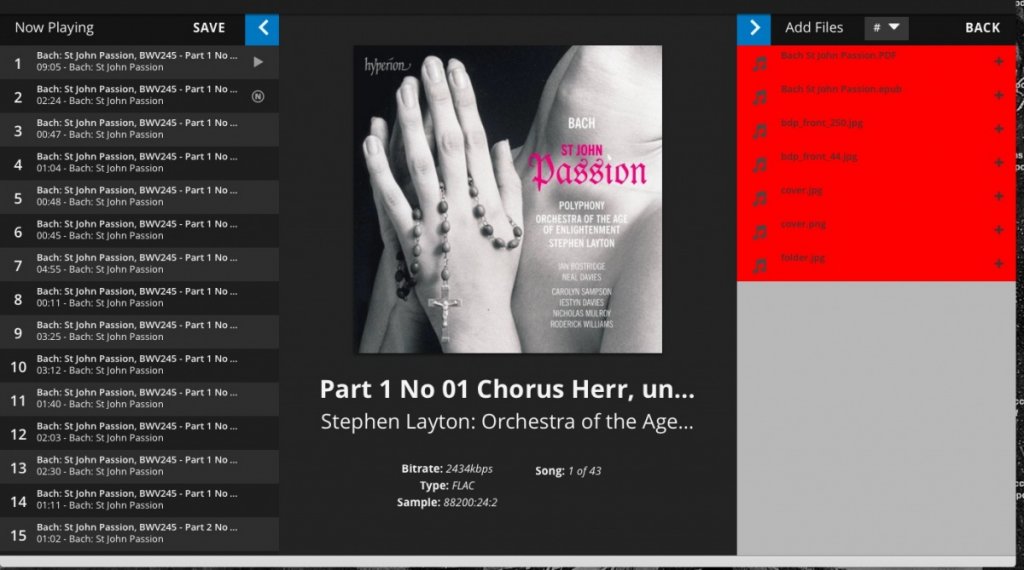Select track 15, Part 2, duration 01:02

(139, 534)
